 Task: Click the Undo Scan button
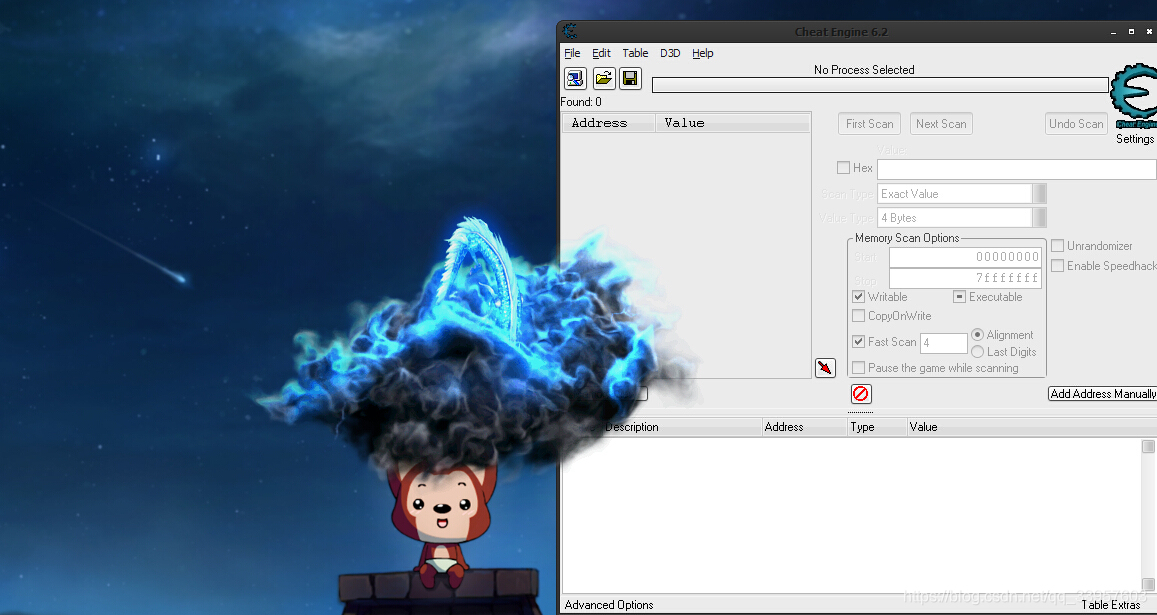click(x=1076, y=124)
